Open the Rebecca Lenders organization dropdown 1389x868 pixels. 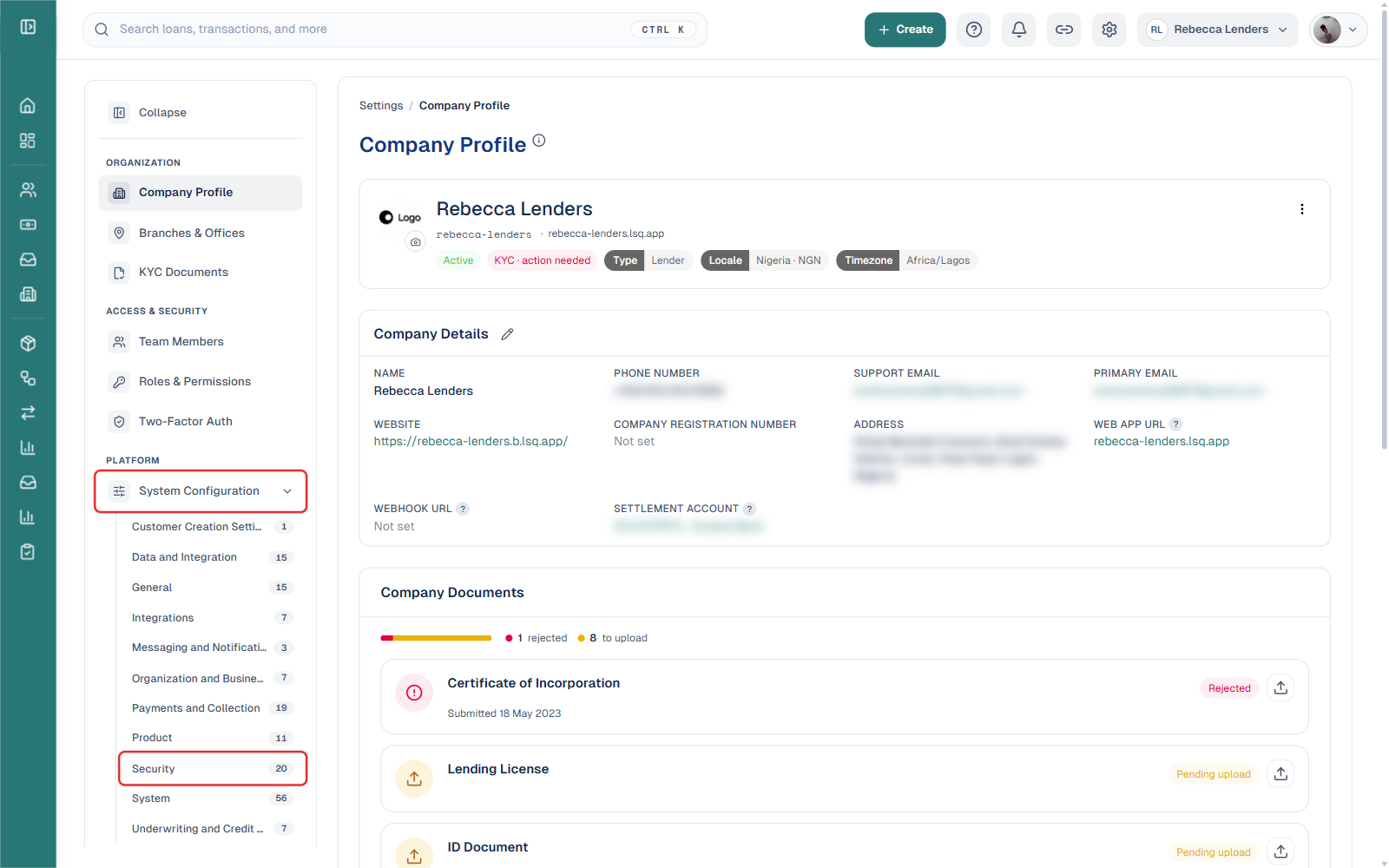pyautogui.click(x=1218, y=30)
